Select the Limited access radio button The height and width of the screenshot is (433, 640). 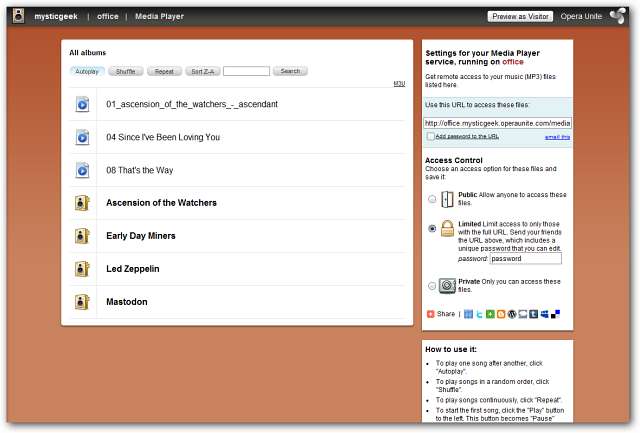click(x=432, y=229)
